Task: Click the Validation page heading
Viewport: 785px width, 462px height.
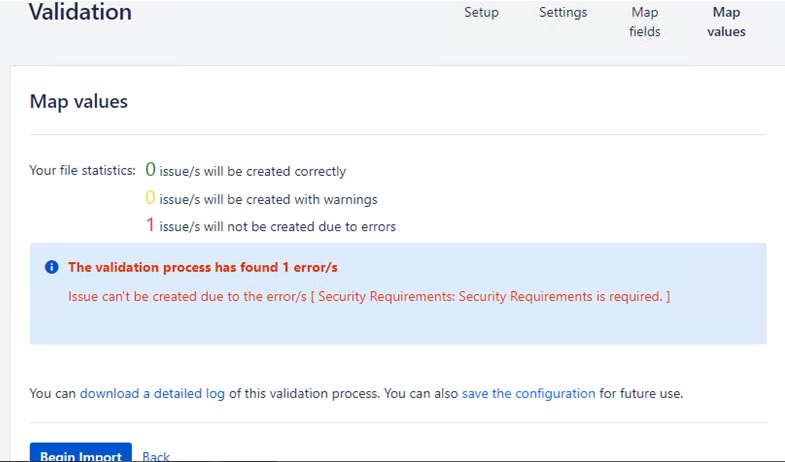Action: click(x=81, y=12)
